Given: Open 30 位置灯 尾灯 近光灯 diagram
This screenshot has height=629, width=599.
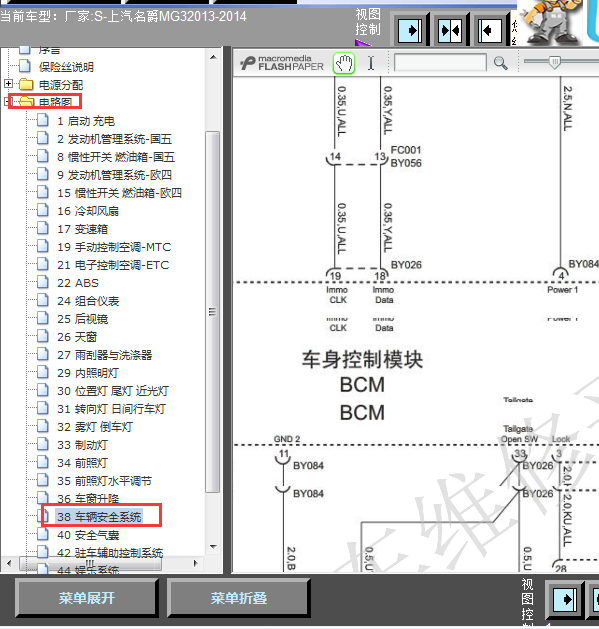Looking at the screenshot, I should [x=113, y=391].
